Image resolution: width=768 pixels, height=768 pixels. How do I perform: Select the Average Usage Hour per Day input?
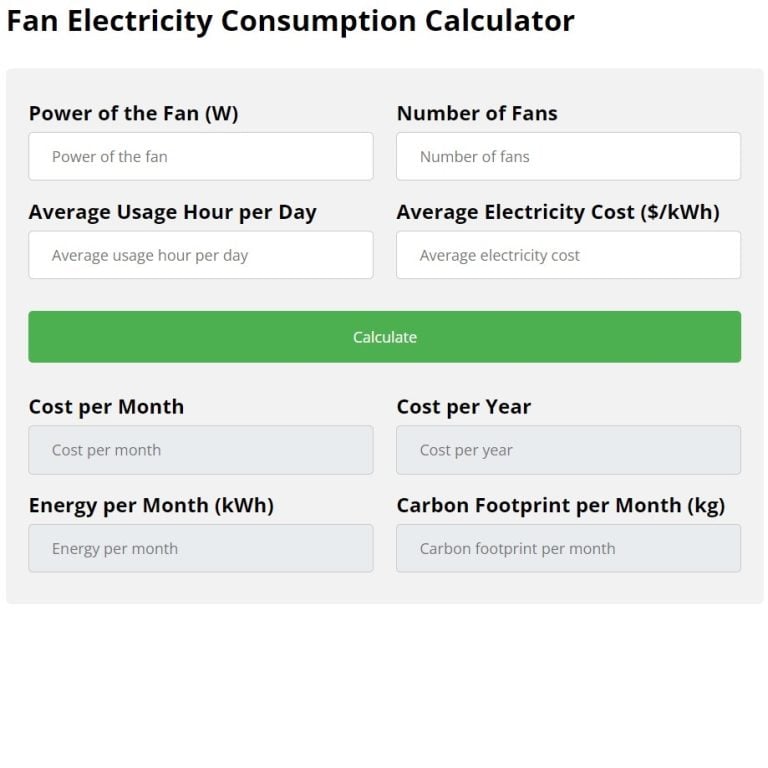(200, 255)
